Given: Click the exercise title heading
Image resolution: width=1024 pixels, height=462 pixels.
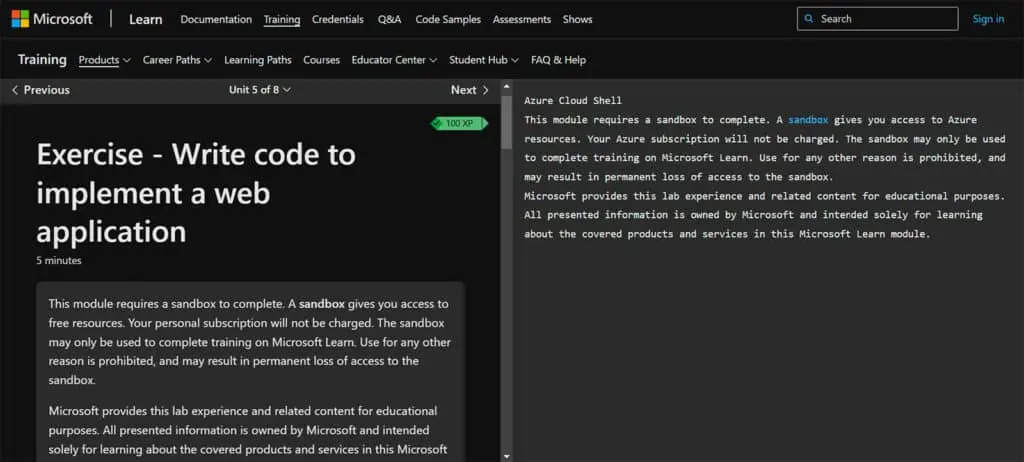Looking at the screenshot, I should pyautogui.click(x=196, y=193).
